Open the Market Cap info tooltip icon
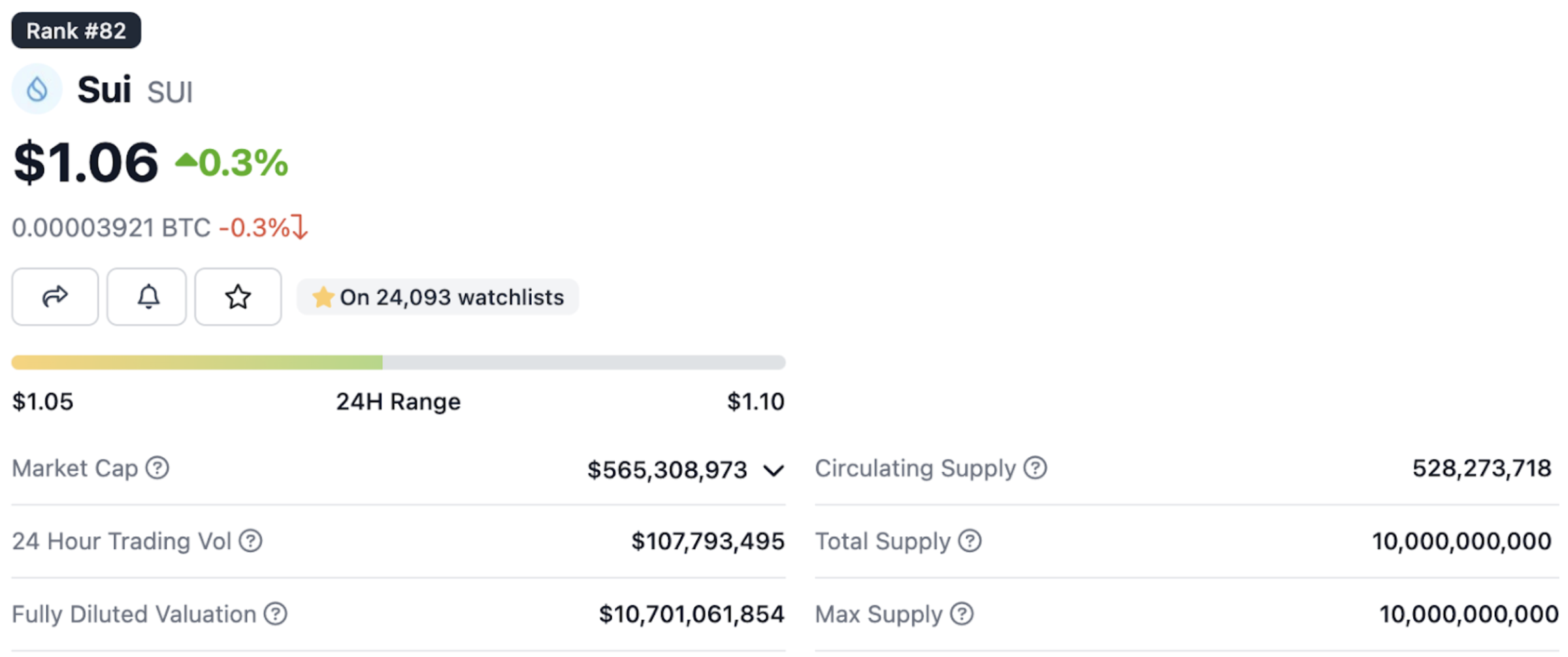The width and height of the screenshot is (1568, 657). pos(157,468)
